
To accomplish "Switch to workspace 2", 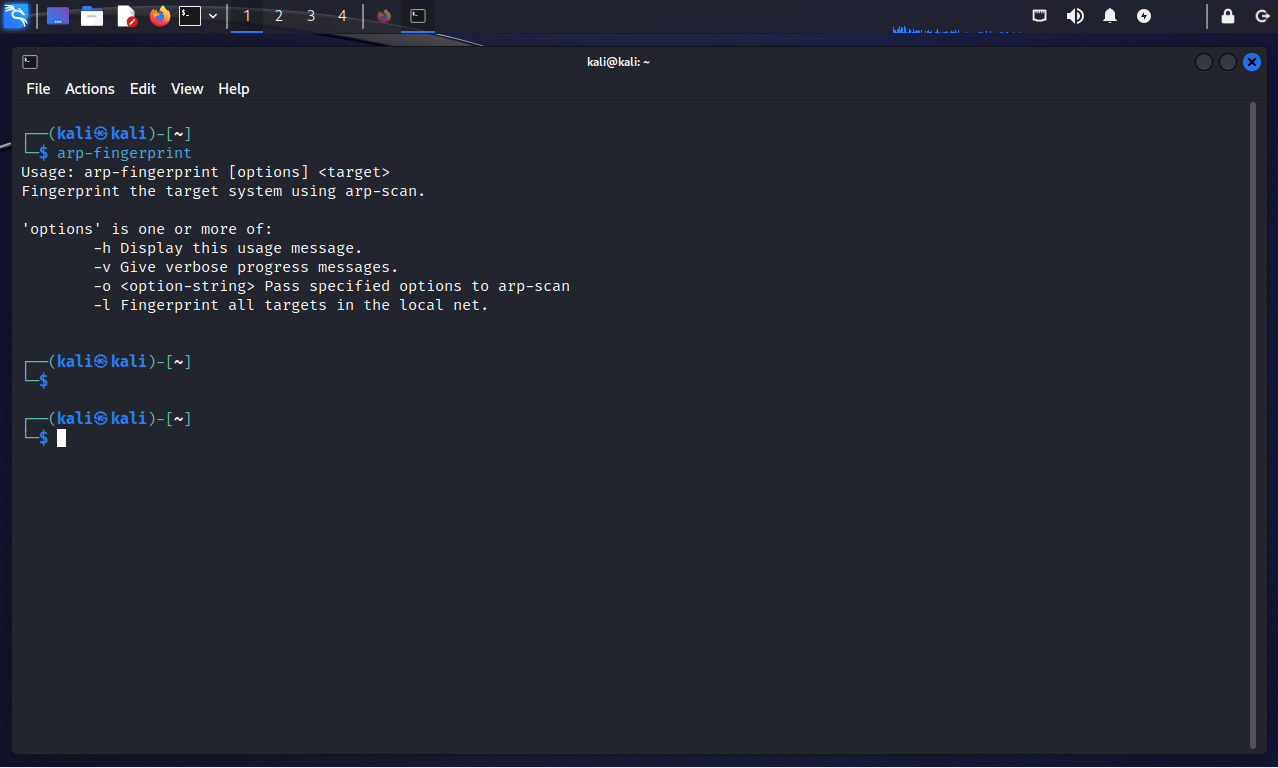I will pyautogui.click(x=279, y=16).
